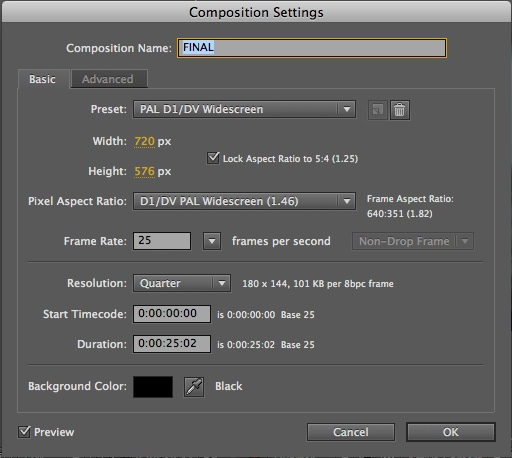Open the Pixel Aspect Ratio dropdown
The height and width of the screenshot is (458, 512).
coord(244,201)
